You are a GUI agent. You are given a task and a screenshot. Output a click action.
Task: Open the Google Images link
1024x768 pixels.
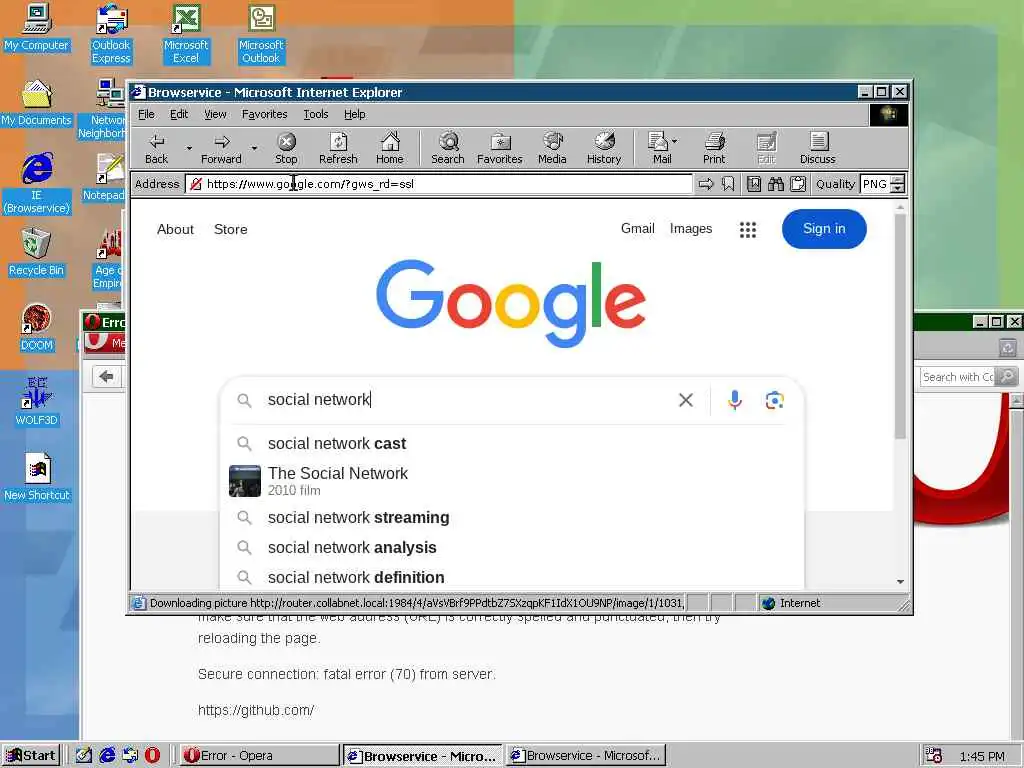[x=691, y=229]
